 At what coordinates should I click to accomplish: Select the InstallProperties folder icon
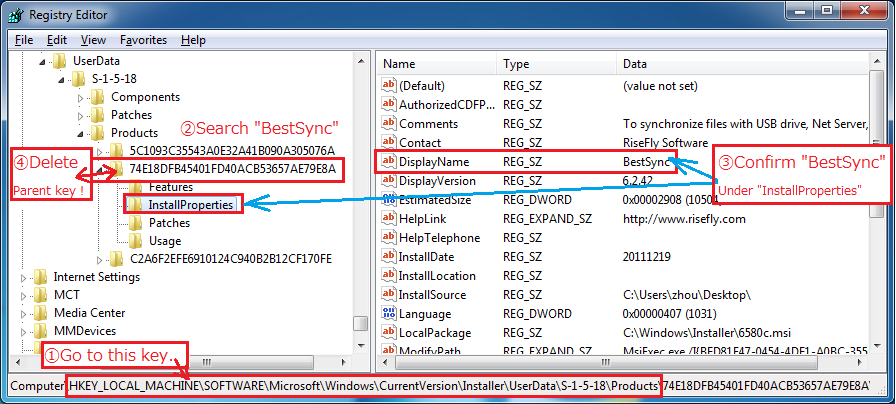point(135,205)
